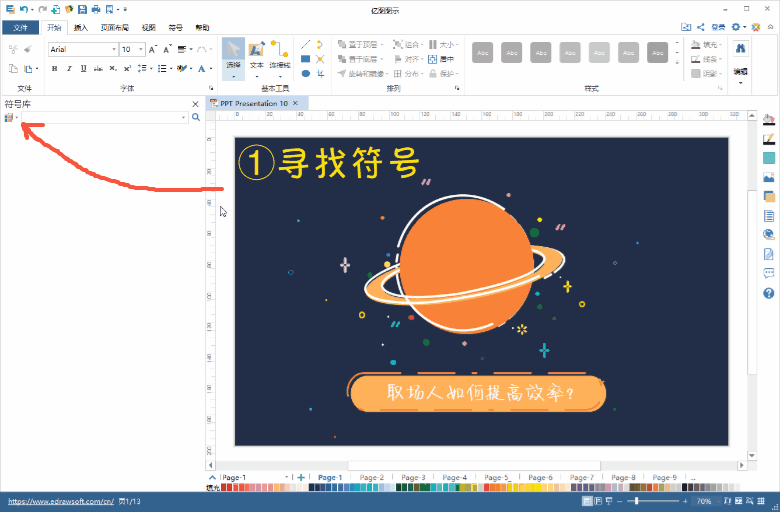
Task: Toggle Superscript formatting
Action: click(127, 69)
